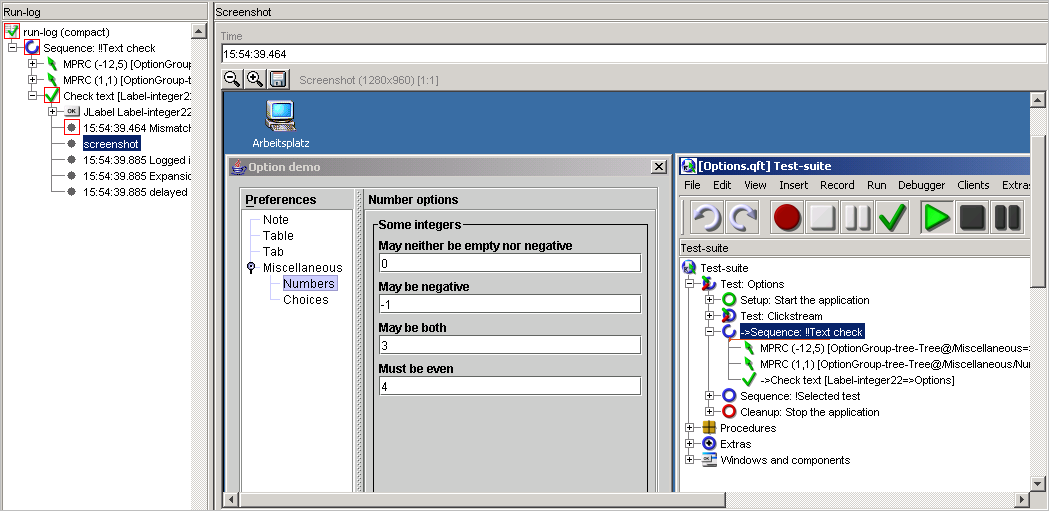1049x511 pixels.
Task: Select the Table preference item
Action: tap(278, 236)
